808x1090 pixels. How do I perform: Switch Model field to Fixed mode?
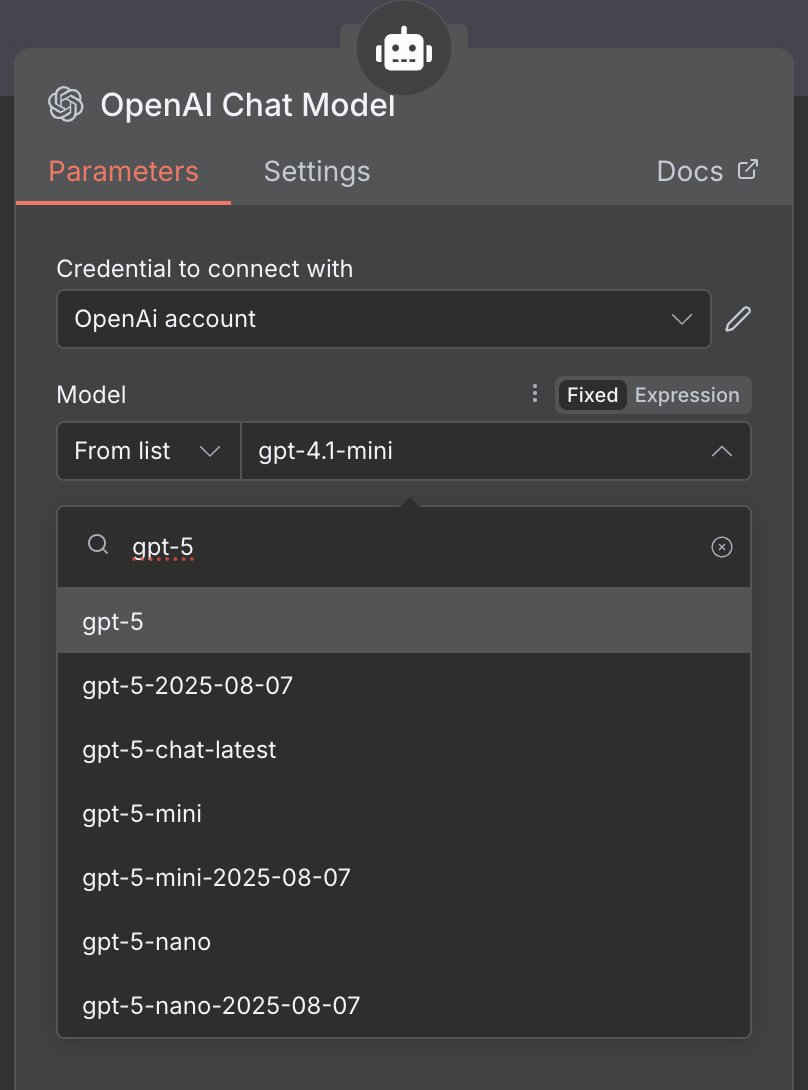pos(592,395)
